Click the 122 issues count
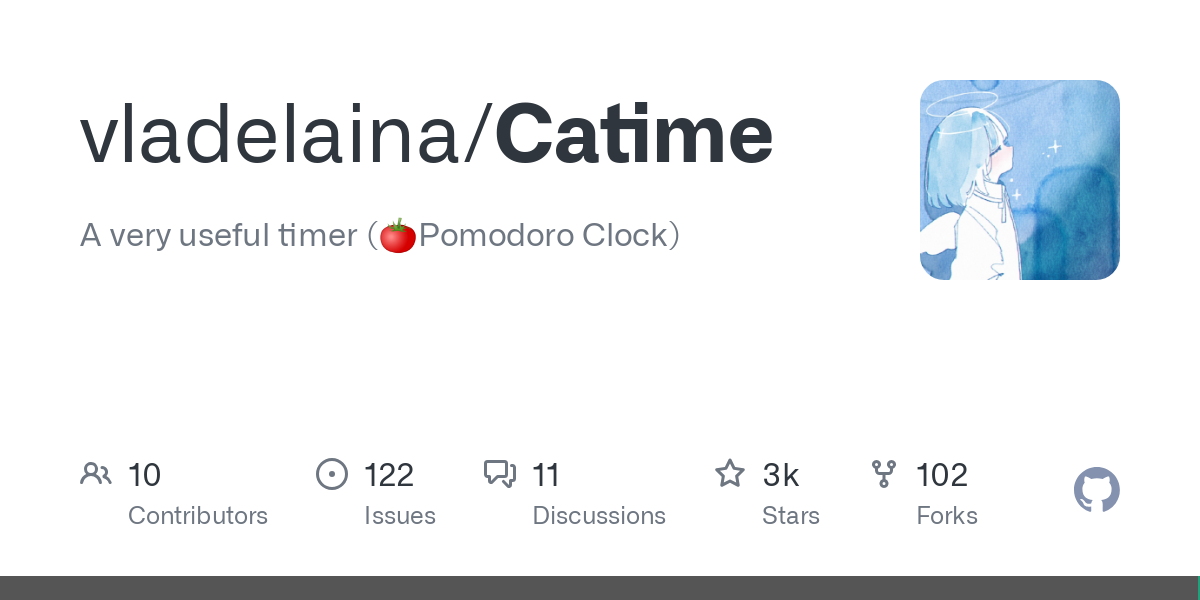 click(x=389, y=475)
